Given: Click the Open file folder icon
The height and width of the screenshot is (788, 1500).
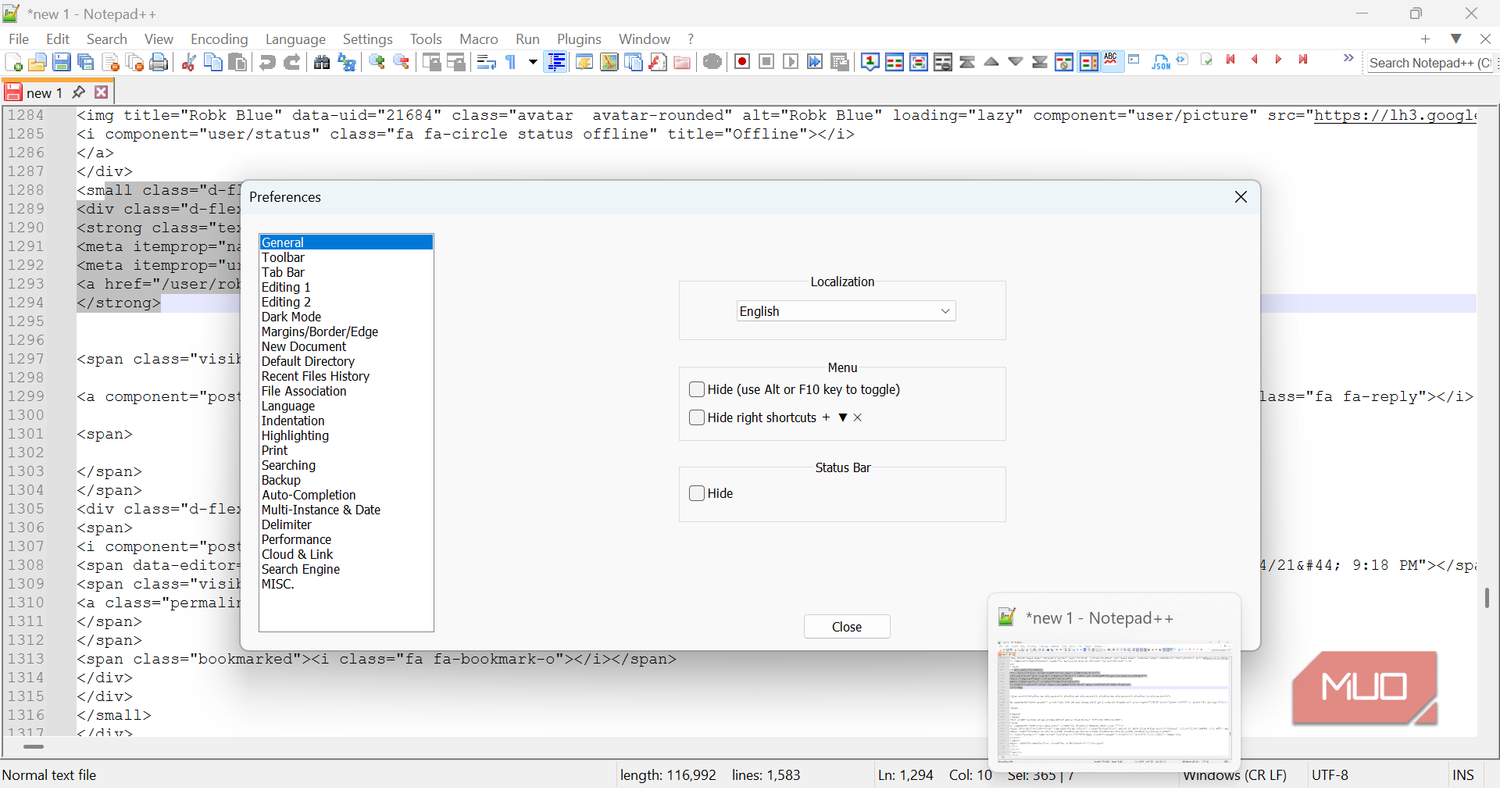Looking at the screenshot, I should click(x=37, y=62).
